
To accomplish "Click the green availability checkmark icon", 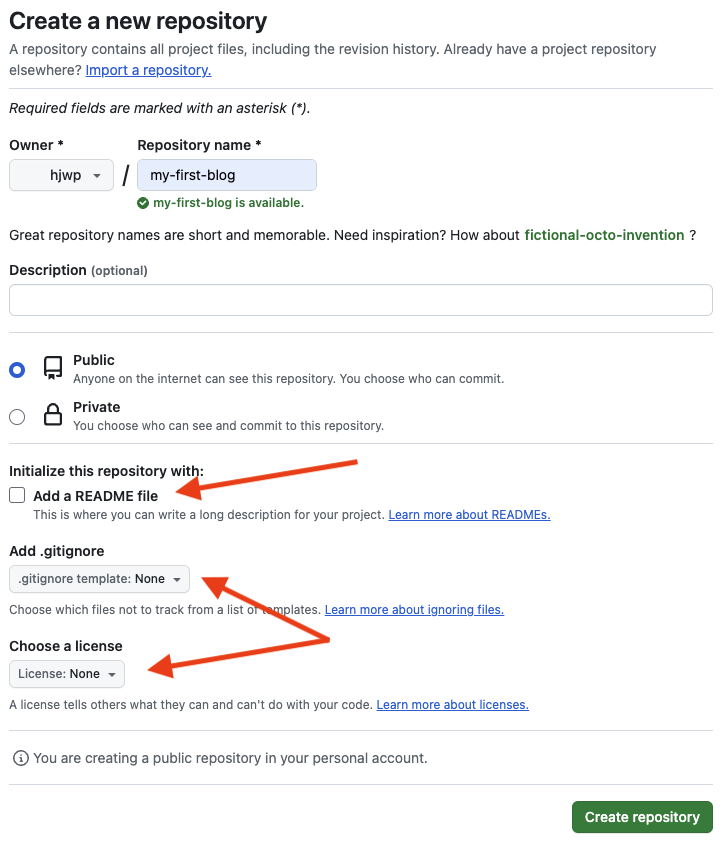I will pyautogui.click(x=144, y=203).
